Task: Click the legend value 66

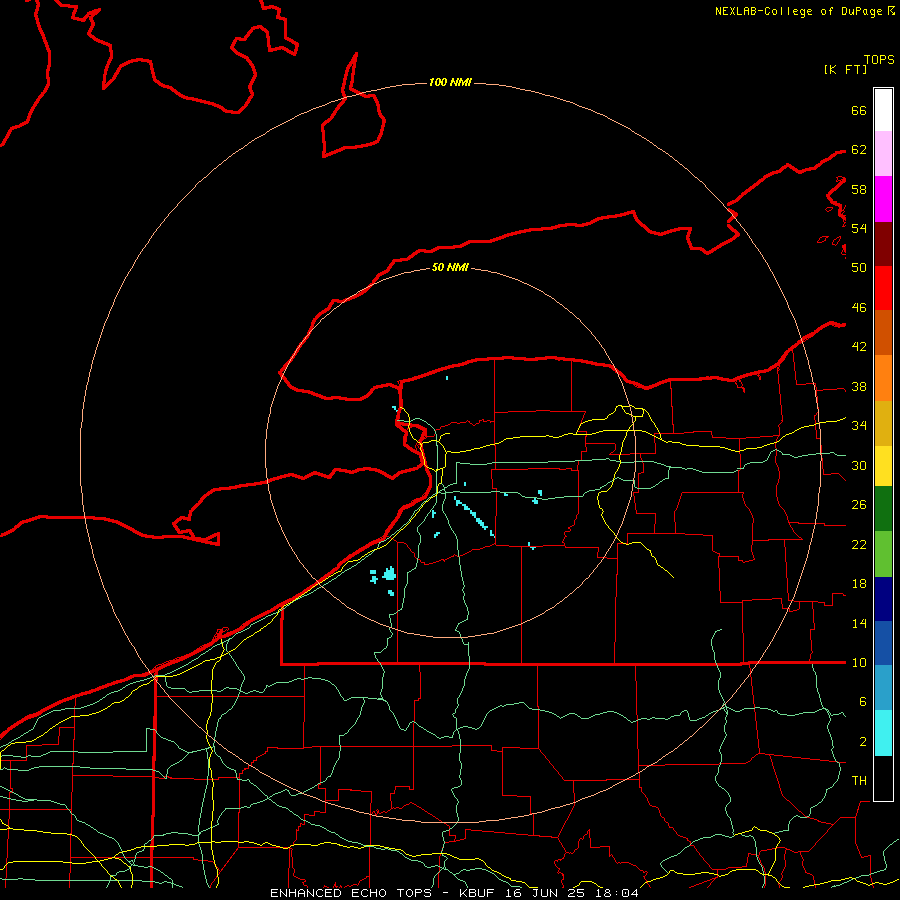Action: (859, 111)
